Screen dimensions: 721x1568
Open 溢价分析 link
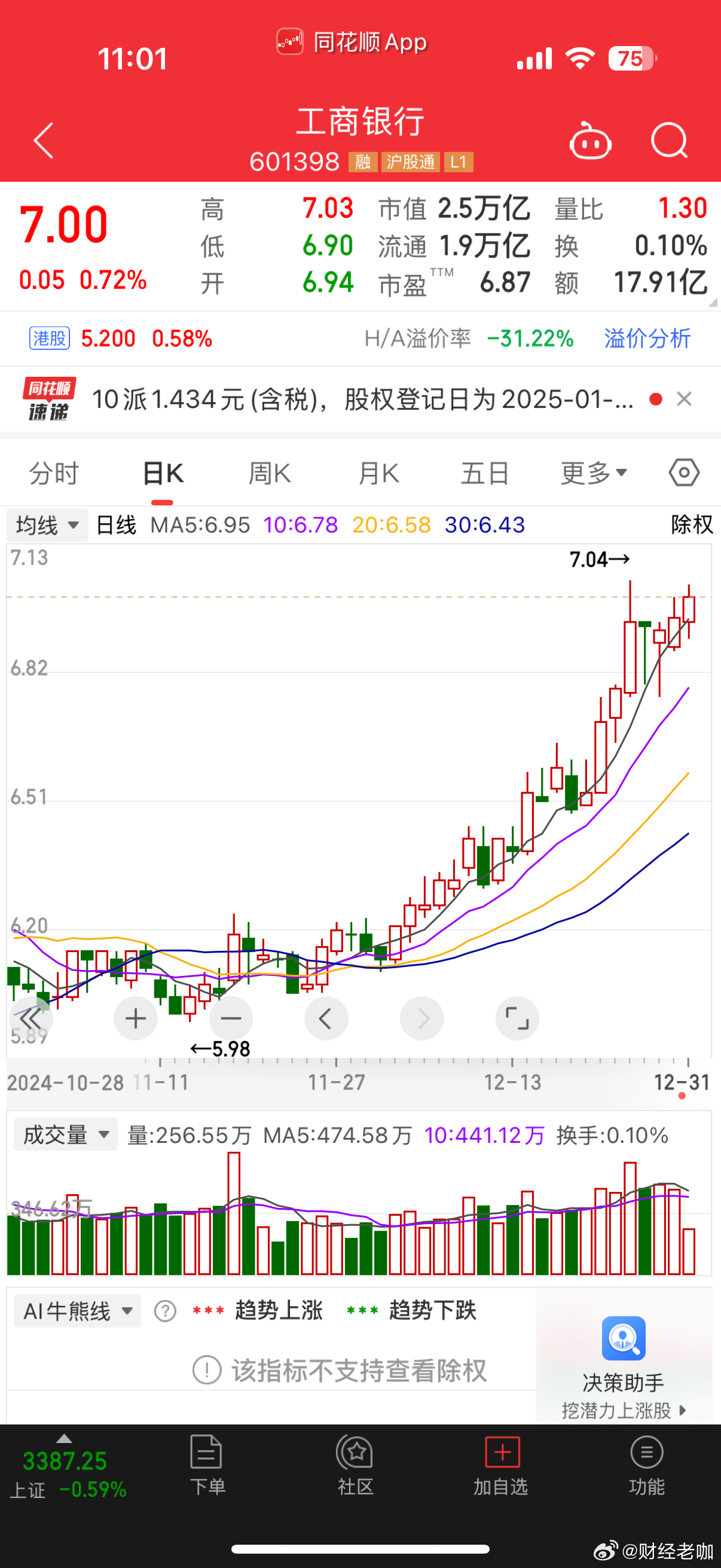pos(647,338)
